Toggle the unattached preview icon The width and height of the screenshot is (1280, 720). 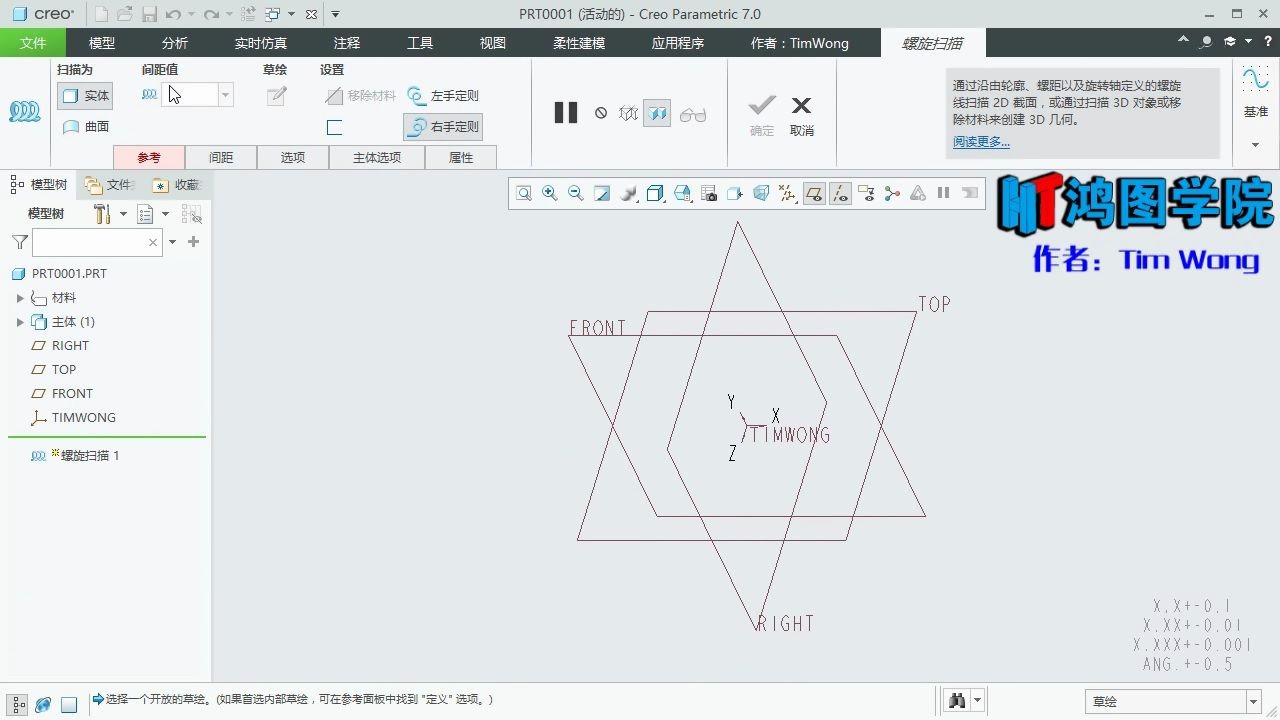[x=628, y=113]
